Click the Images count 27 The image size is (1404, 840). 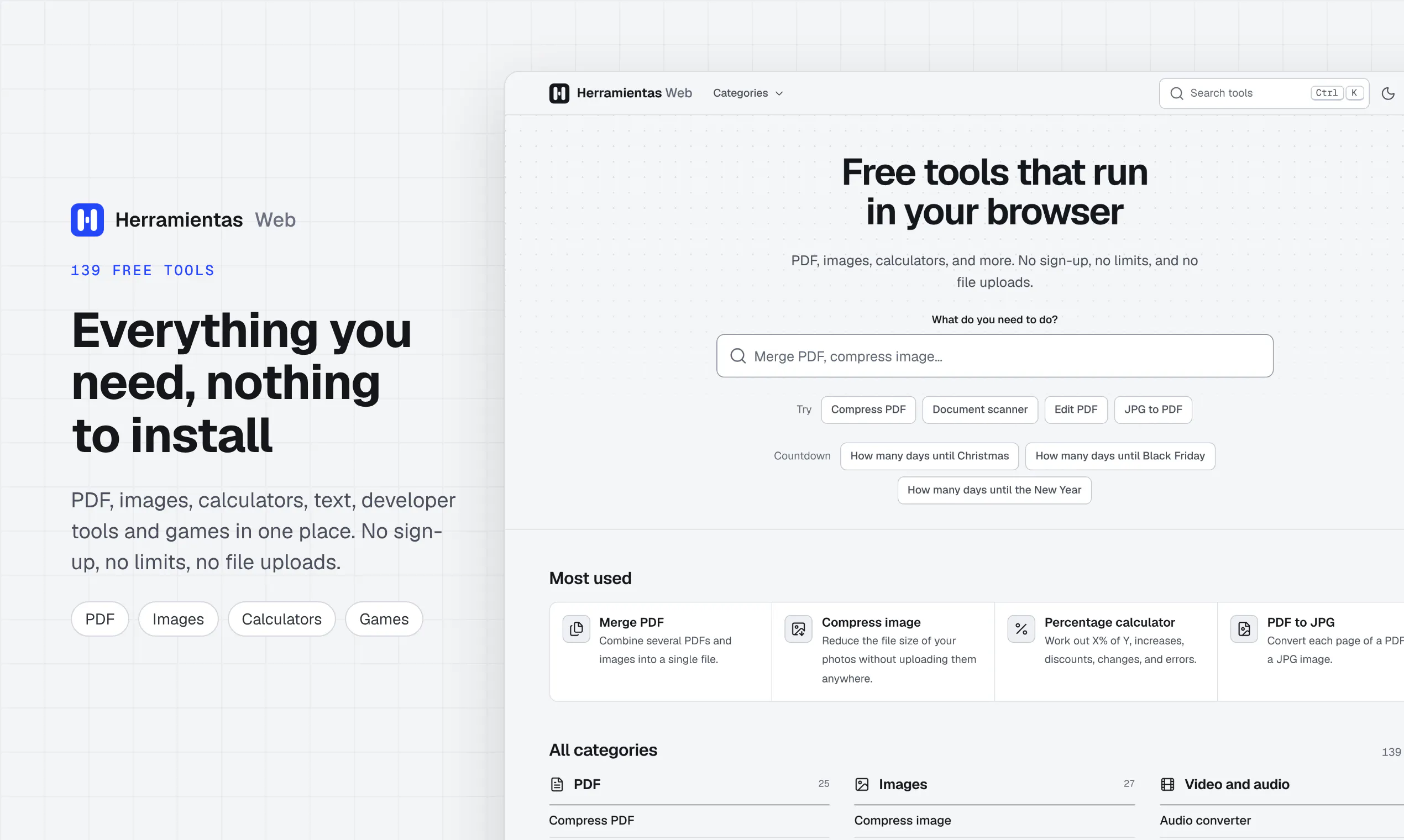[x=1129, y=784]
